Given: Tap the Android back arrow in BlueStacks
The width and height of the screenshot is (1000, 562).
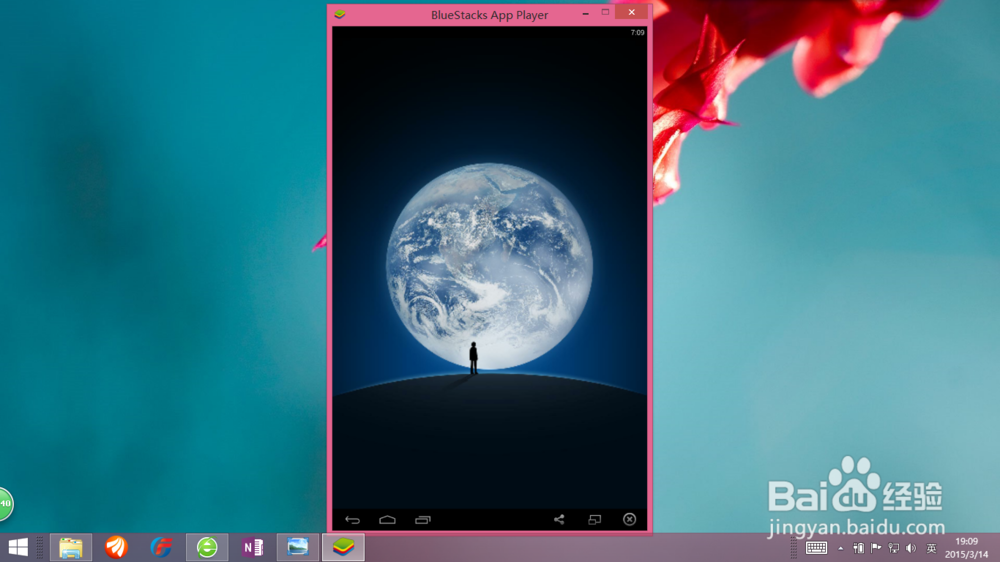Looking at the screenshot, I should pos(352,520).
